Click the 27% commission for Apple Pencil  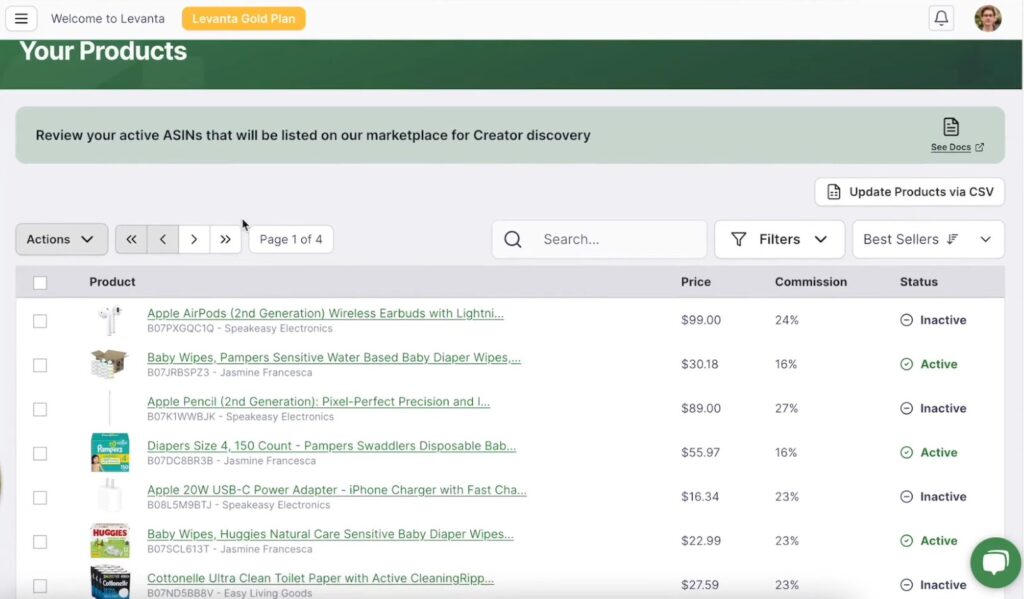pos(786,408)
